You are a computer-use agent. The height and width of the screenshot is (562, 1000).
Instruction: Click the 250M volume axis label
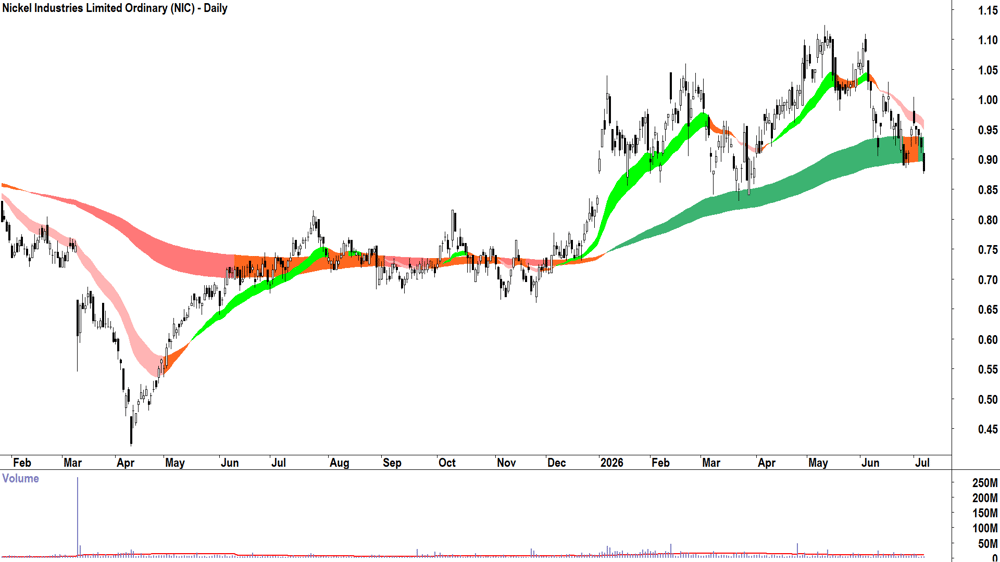985,483
